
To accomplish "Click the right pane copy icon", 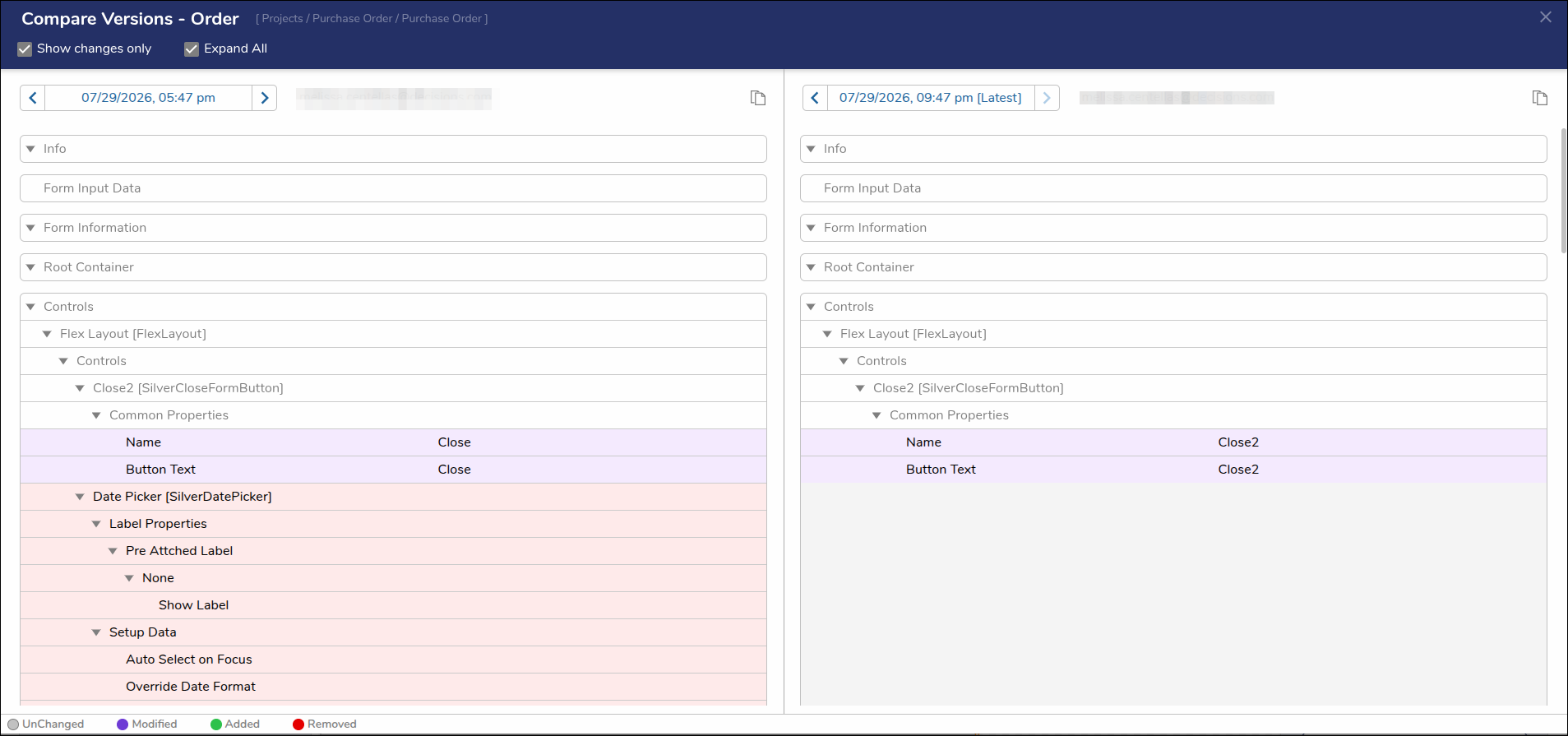I will point(1540,98).
